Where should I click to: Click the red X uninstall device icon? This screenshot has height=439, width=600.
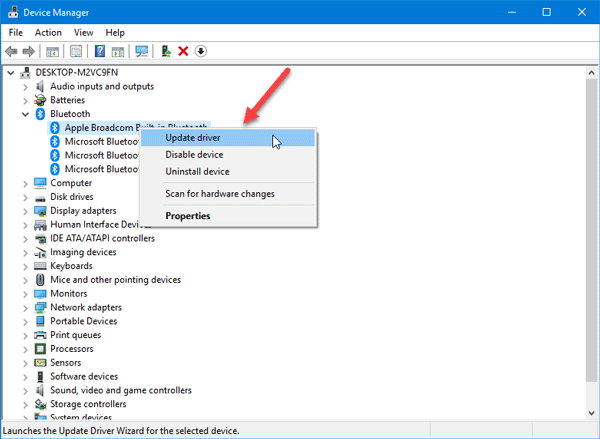(x=183, y=51)
